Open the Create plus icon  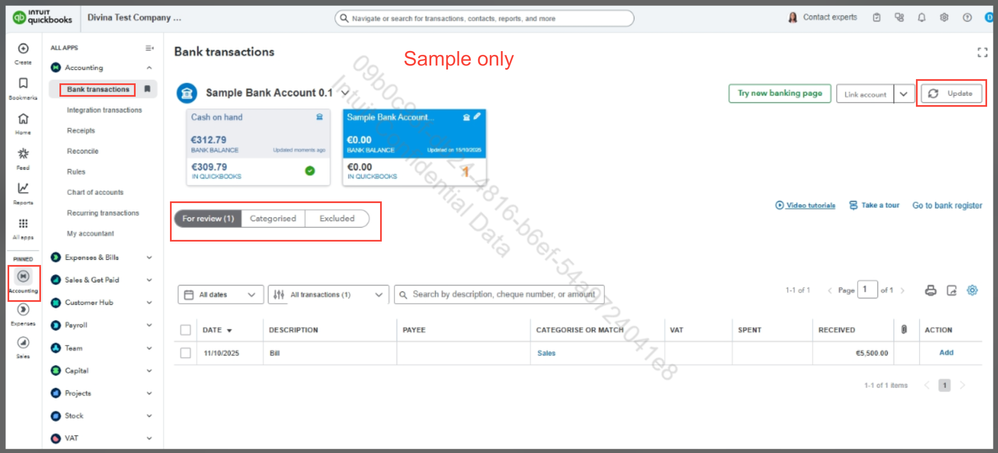[23, 48]
